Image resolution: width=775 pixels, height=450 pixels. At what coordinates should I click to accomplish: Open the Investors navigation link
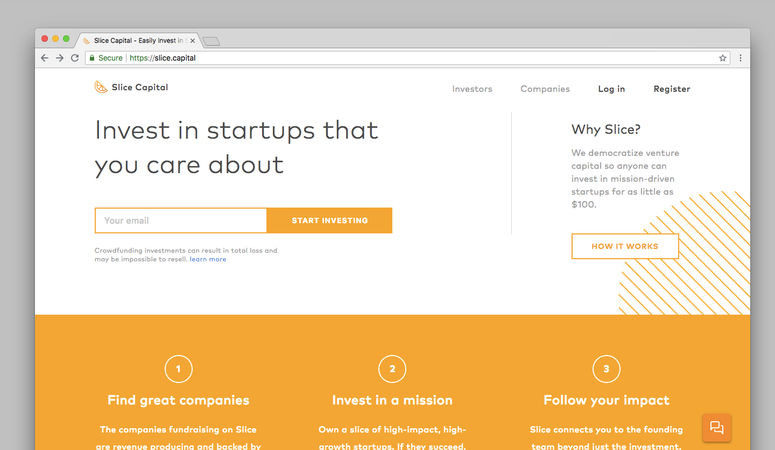[x=472, y=89]
